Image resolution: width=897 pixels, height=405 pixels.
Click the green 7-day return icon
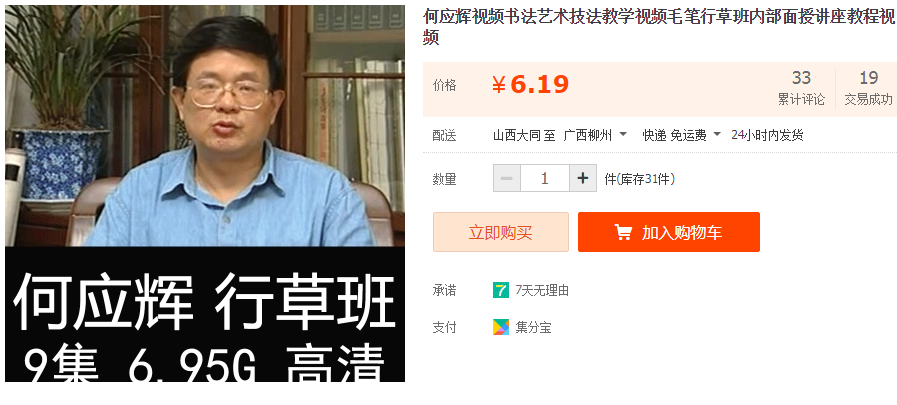point(501,290)
